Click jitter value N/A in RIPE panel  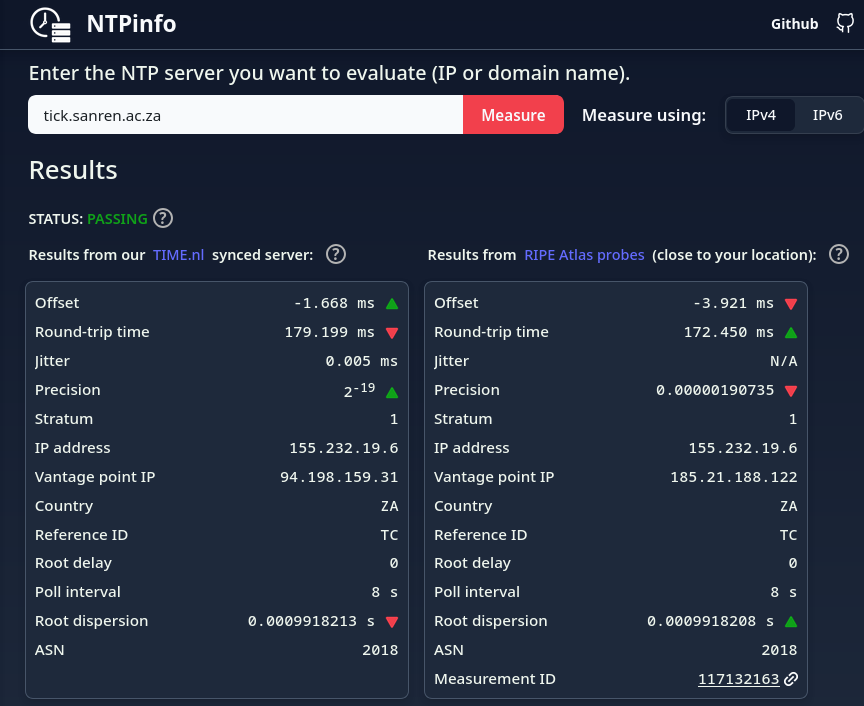pos(784,362)
